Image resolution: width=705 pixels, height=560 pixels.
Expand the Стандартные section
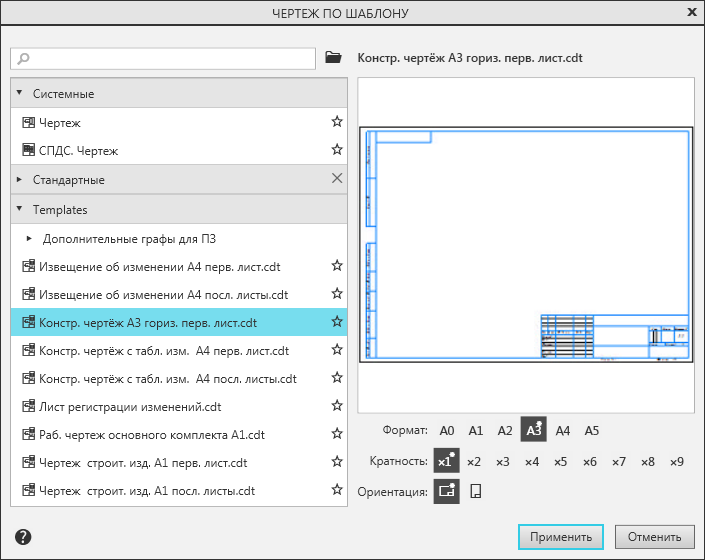click(19, 180)
